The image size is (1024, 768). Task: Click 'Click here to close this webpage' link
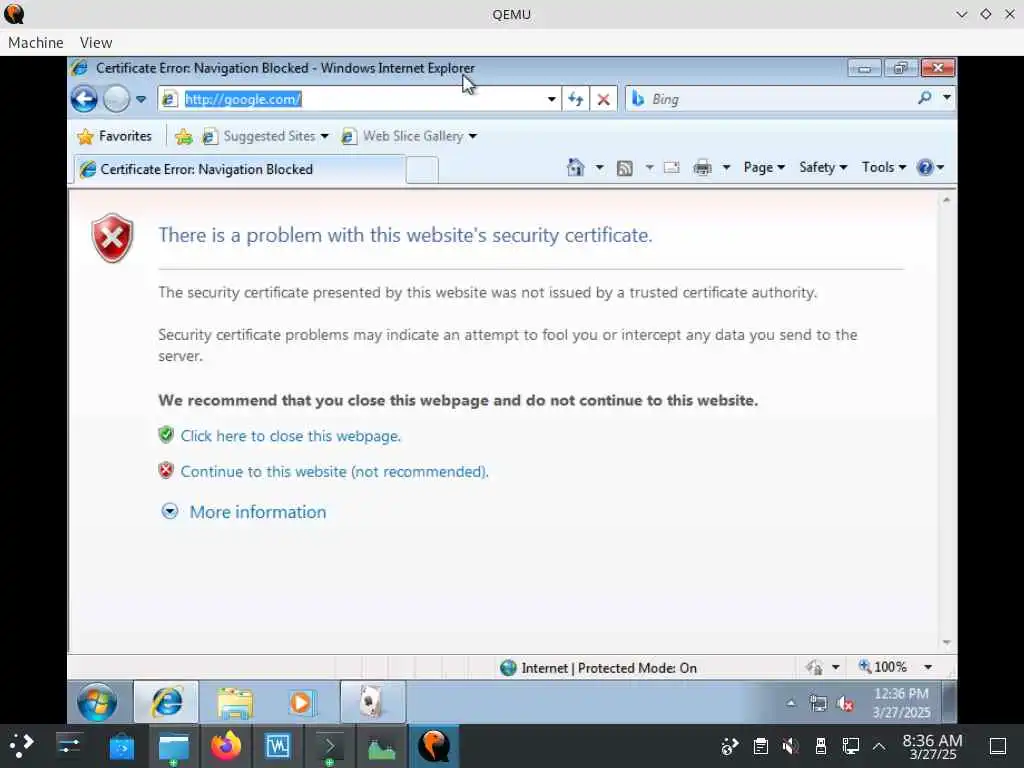(291, 436)
